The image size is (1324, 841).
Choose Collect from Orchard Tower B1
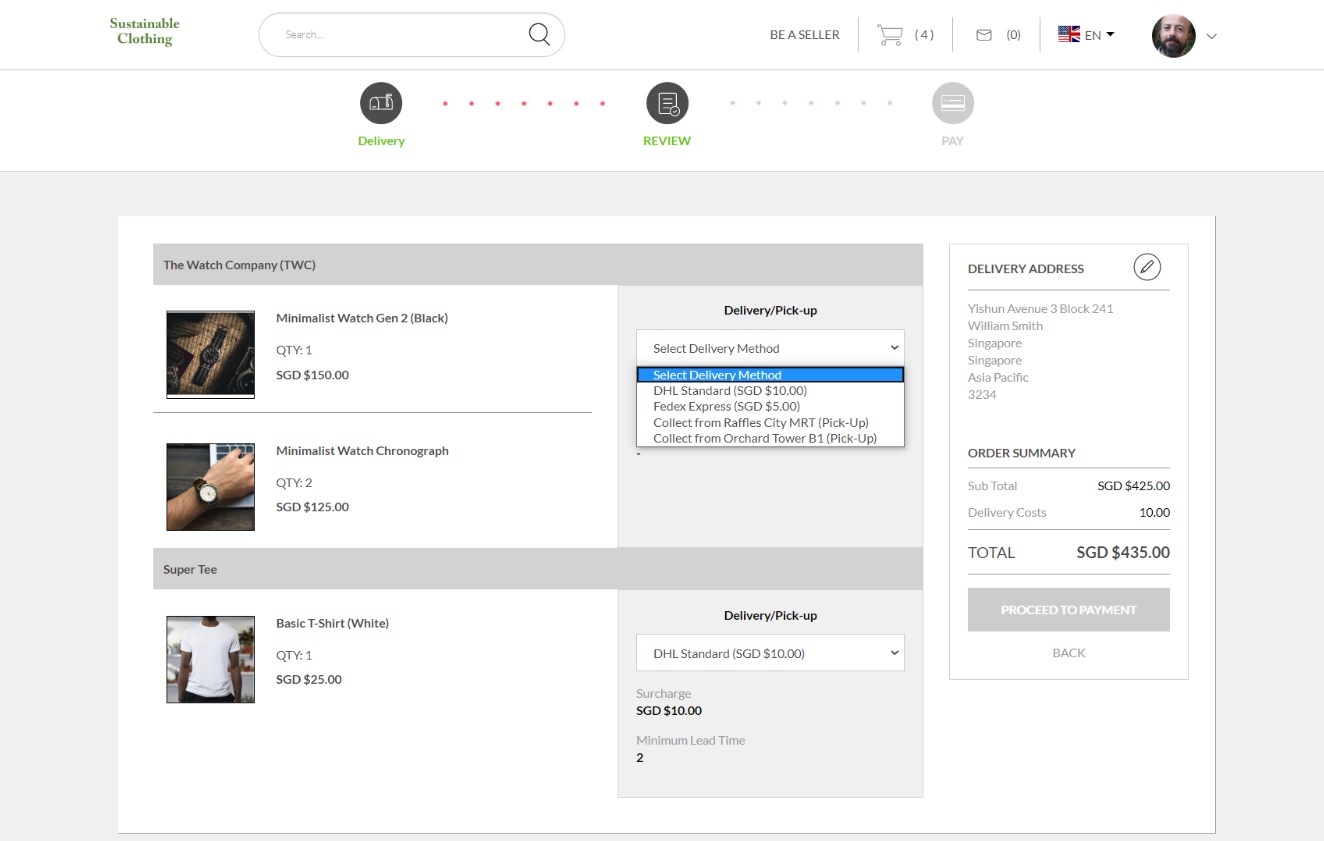(764, 438)
